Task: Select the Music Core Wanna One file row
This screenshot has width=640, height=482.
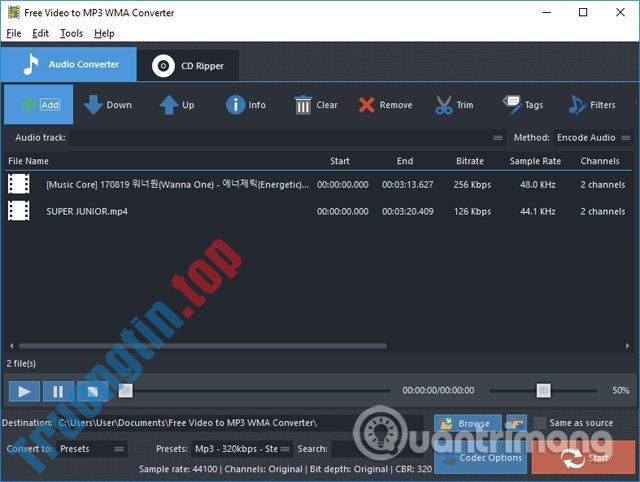Action: [x=318, y=184]
